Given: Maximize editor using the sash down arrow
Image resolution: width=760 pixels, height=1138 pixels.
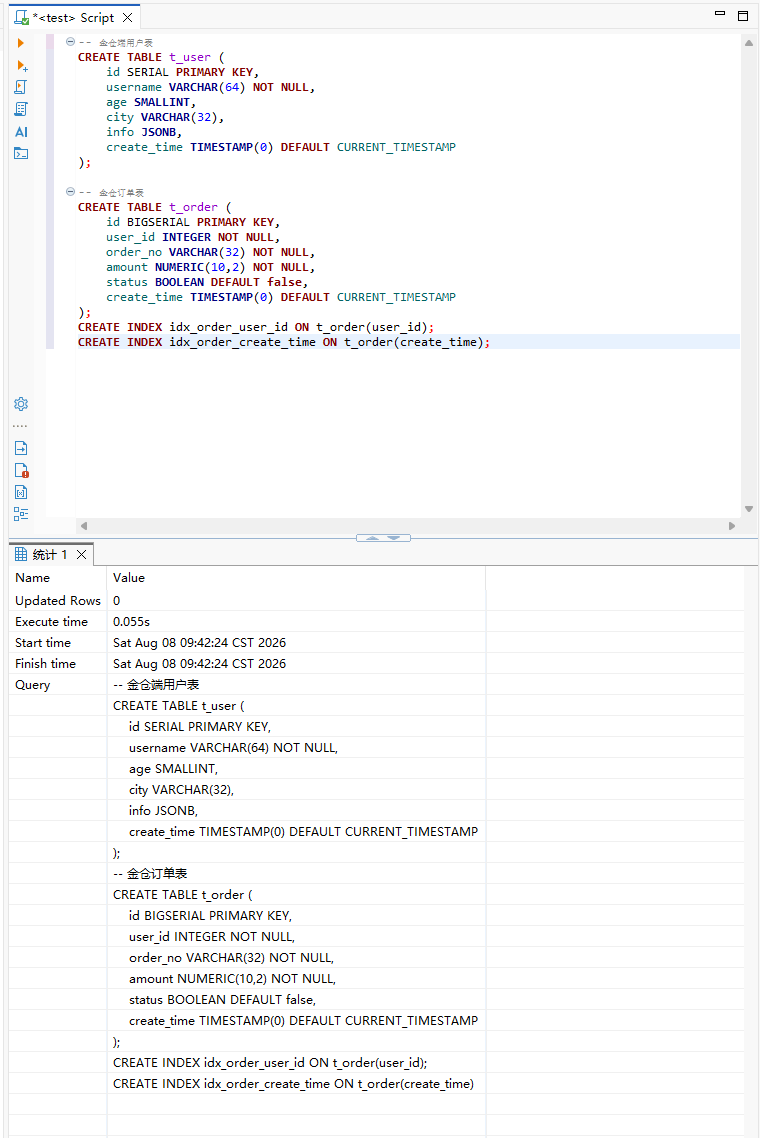Looking at the screenshot, I should [x=394, y=538].
